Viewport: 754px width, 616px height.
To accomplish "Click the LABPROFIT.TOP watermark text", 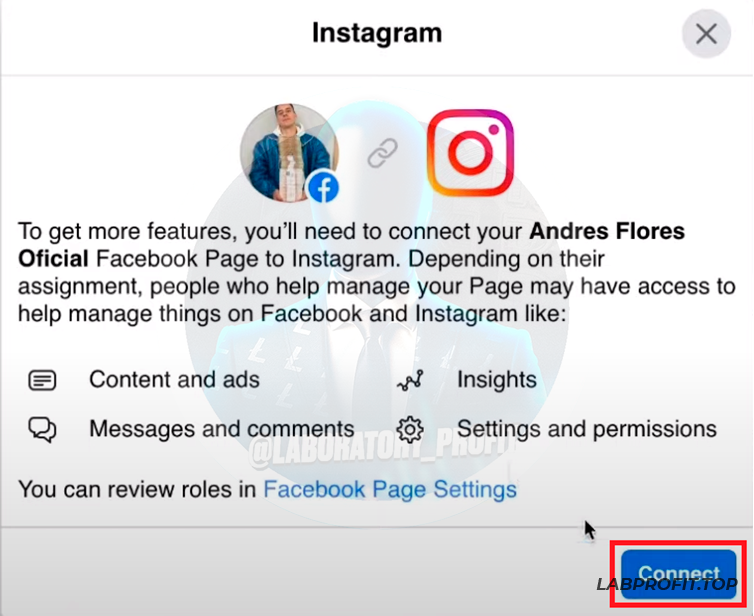I will pos(666,584).
